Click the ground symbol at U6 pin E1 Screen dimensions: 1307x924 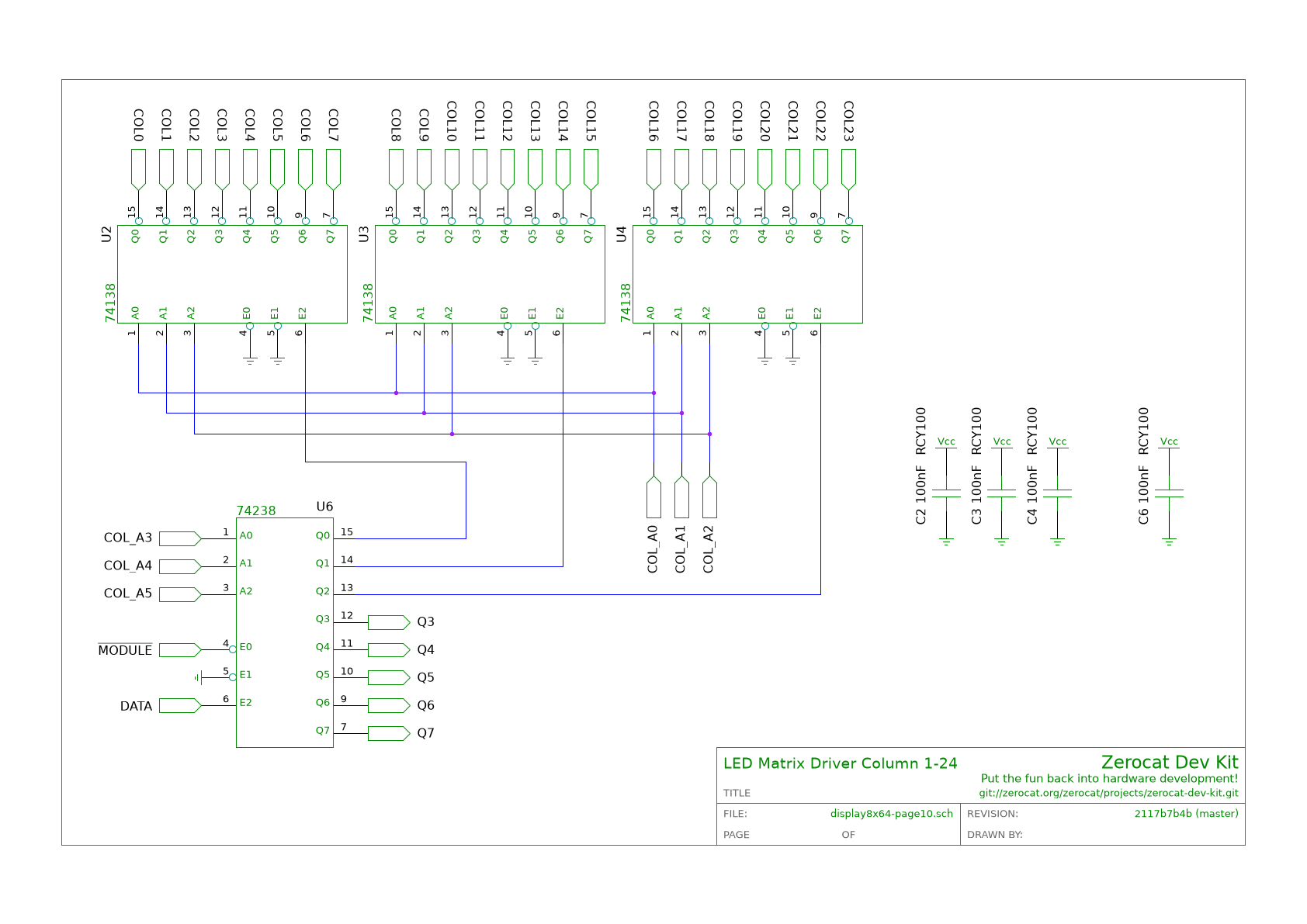[198, 678]
